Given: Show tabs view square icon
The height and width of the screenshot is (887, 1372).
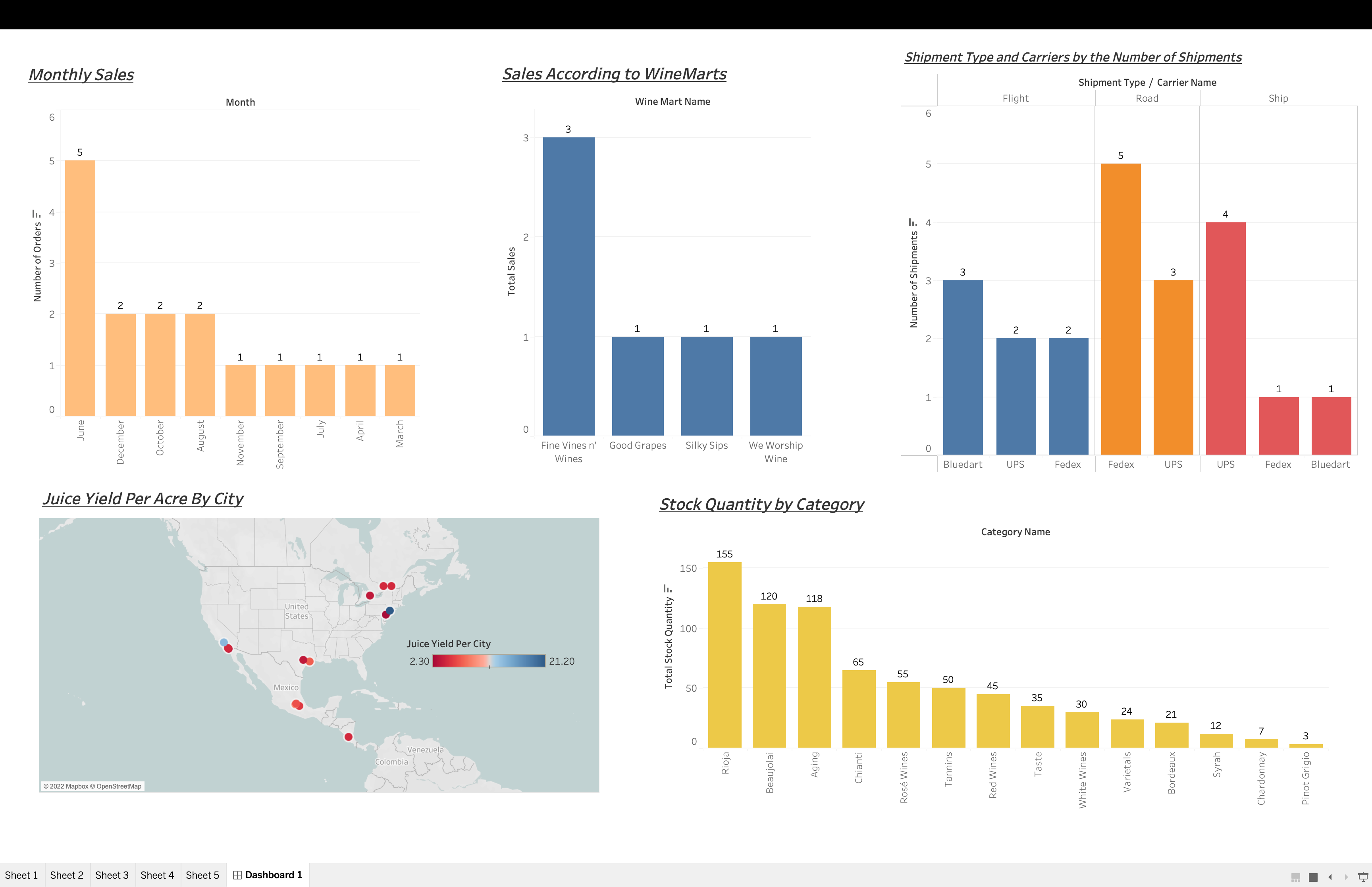Looking at the screenshot, I should tap(1313, 877).
